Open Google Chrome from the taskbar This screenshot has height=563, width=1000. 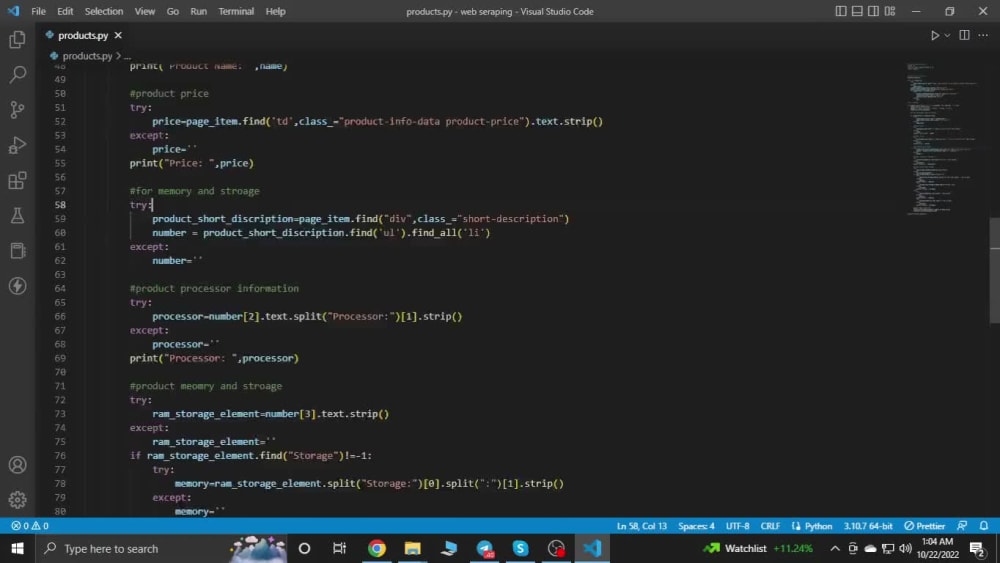pyautogui.click(x=376, y=548)
